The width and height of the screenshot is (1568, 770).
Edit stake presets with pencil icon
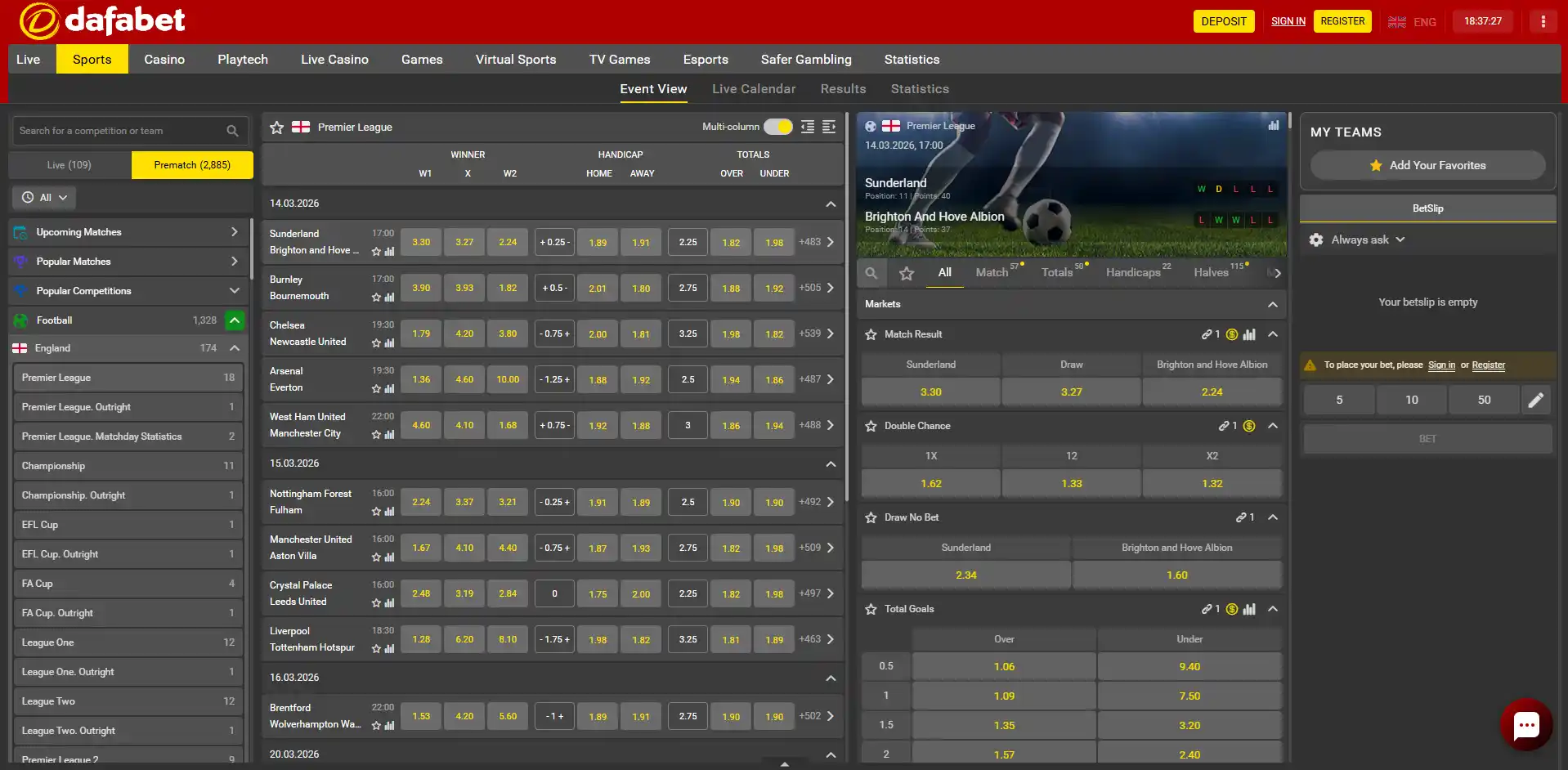click(1536, 400)
